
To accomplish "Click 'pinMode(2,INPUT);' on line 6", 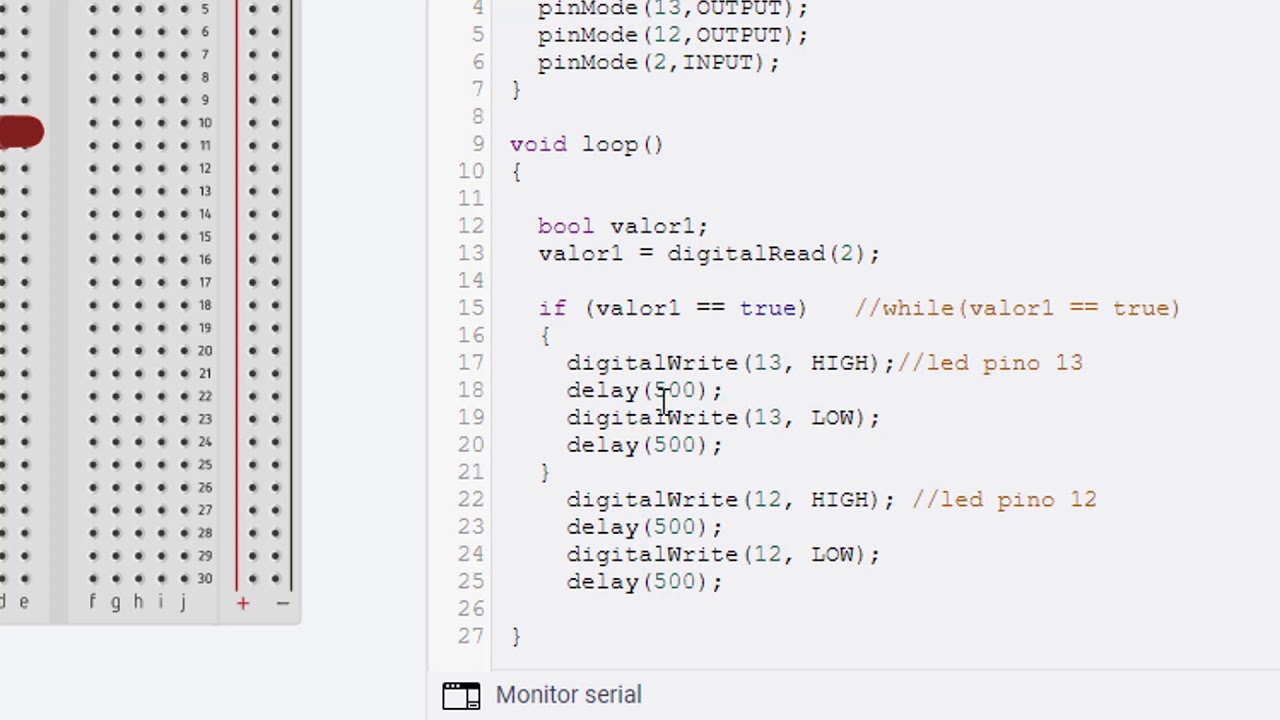I will 658,62.
